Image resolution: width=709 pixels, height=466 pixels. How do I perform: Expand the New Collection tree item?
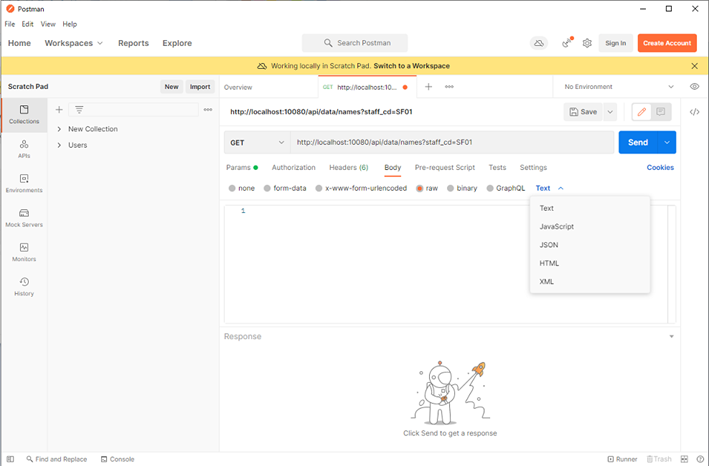[60, 129]
